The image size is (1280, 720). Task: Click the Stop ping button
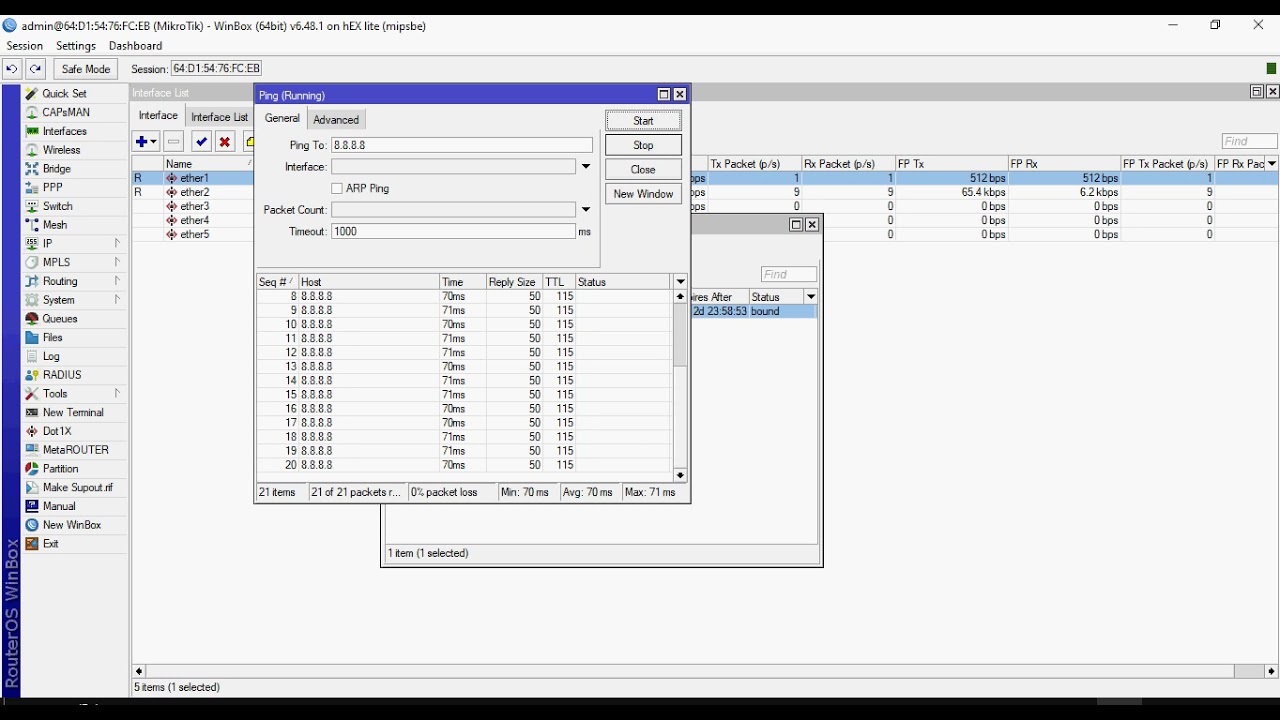[643, 145]
